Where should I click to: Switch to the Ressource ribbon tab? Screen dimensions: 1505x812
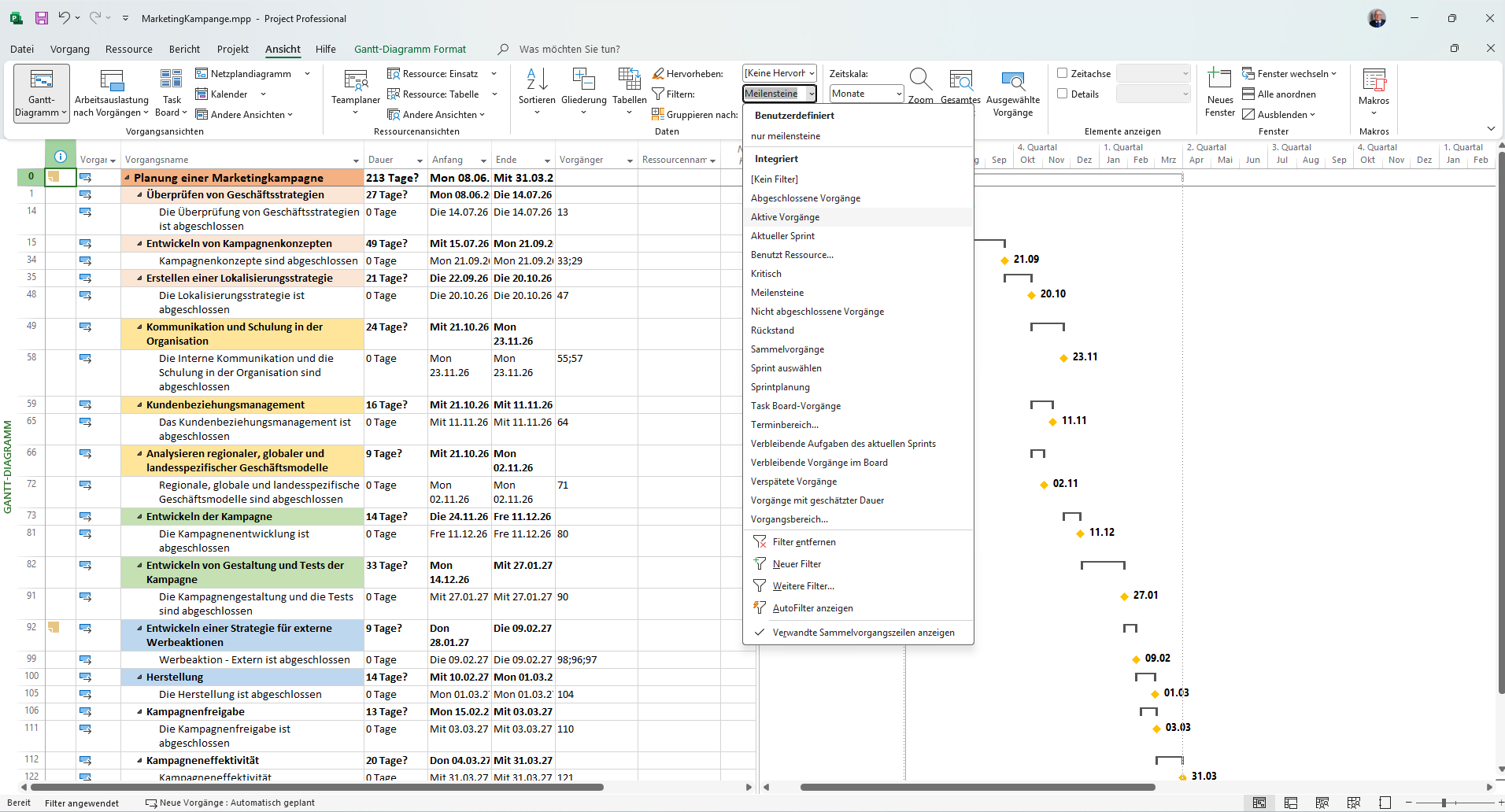click(x=129, y=49)
